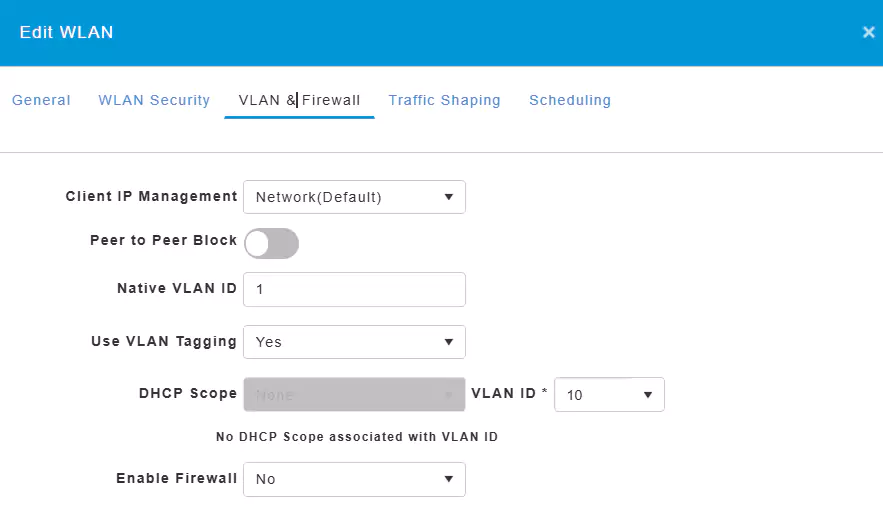Open the Traffic Shaping tab
This screenshot has height=532, width=883.
click(444, 100)
